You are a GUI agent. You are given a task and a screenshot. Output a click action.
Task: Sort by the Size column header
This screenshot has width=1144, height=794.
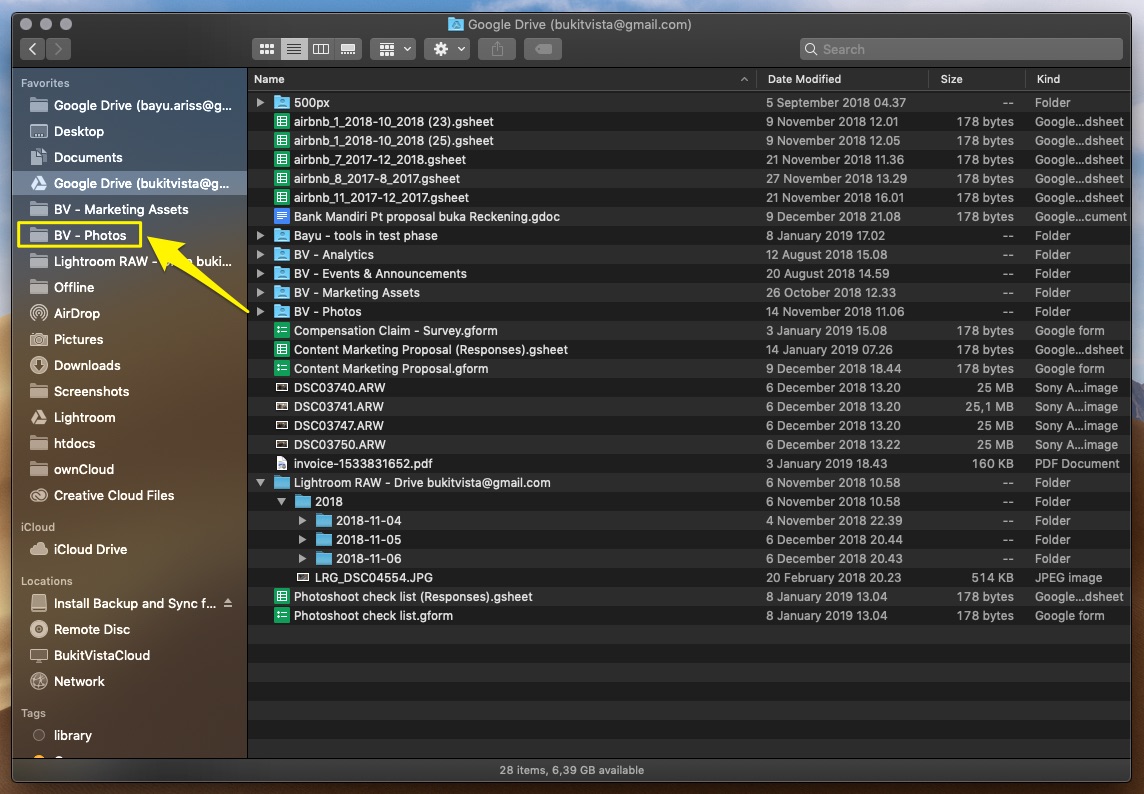point(977,79)
